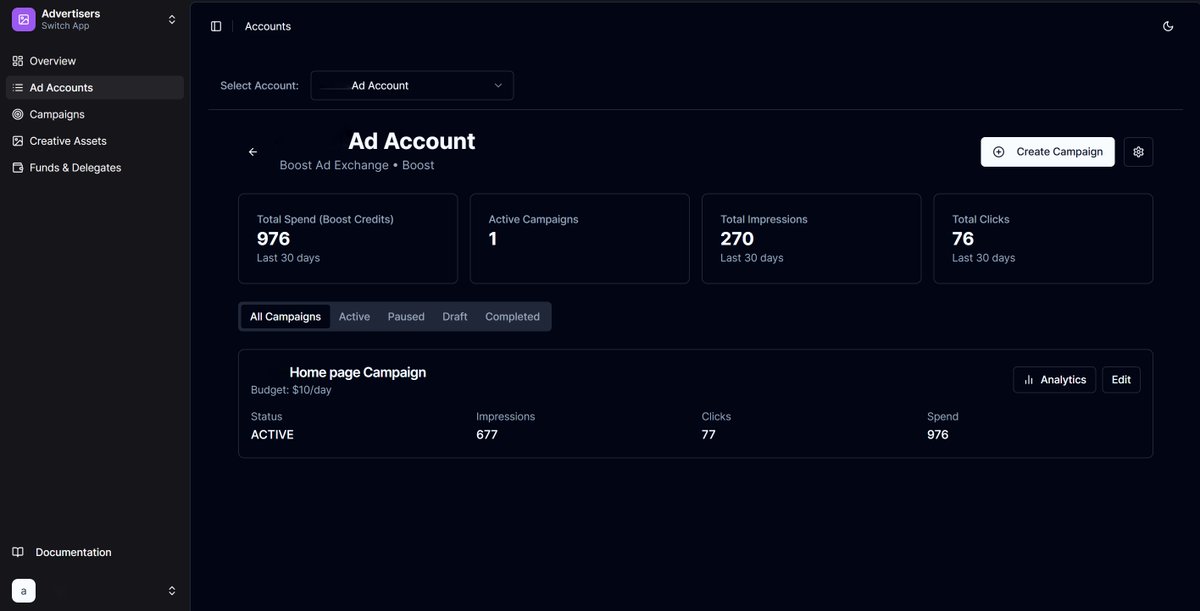This screenshot has width=1200, height=611.
Task: Click the Documentation book icon
Action: pyautogui.click(x=18, y=552)
